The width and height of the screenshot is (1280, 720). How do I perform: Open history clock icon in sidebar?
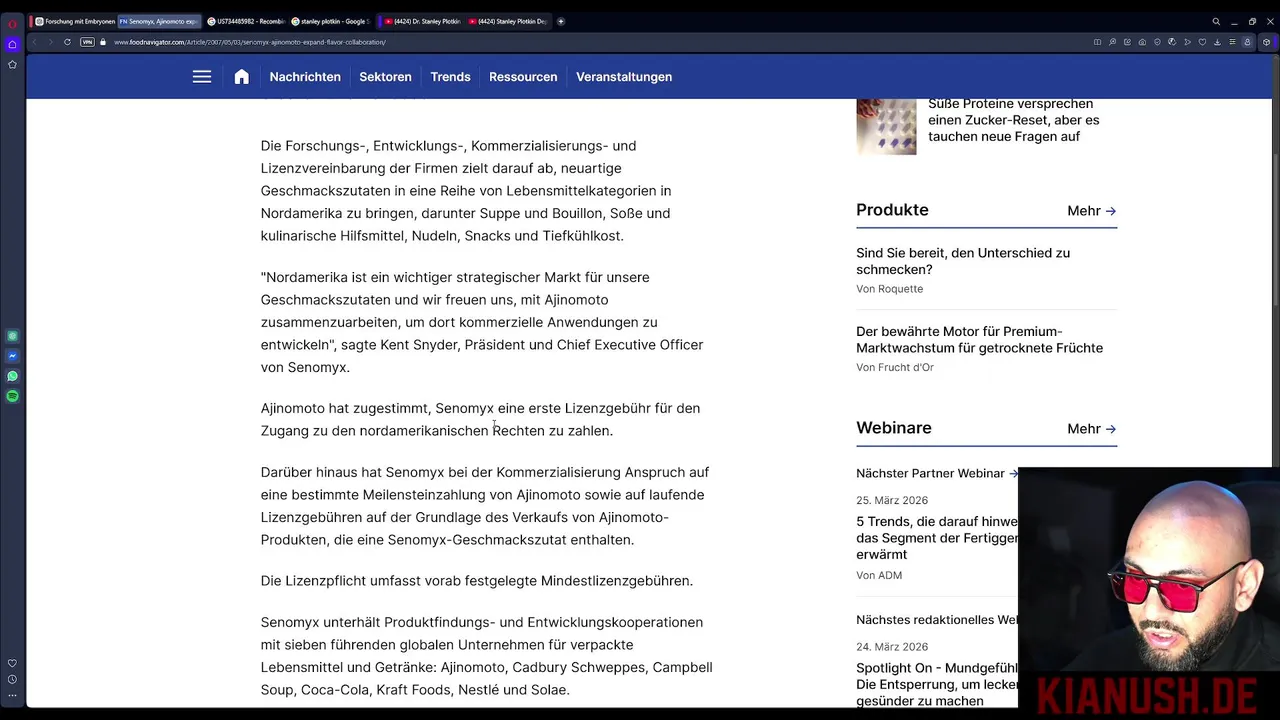click(12, 680)
